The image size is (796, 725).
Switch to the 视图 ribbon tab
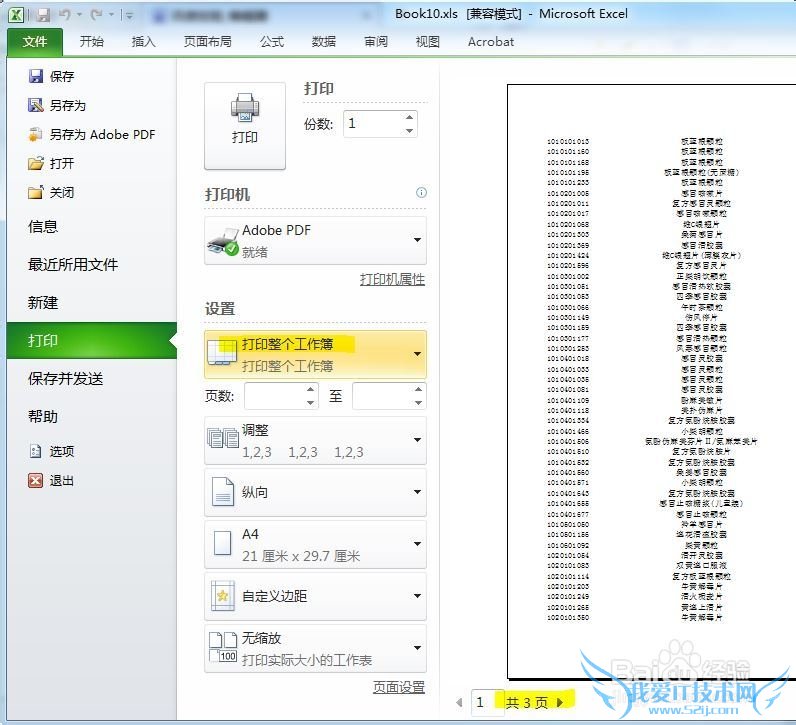pyautogui.click(x=428, y=42)
